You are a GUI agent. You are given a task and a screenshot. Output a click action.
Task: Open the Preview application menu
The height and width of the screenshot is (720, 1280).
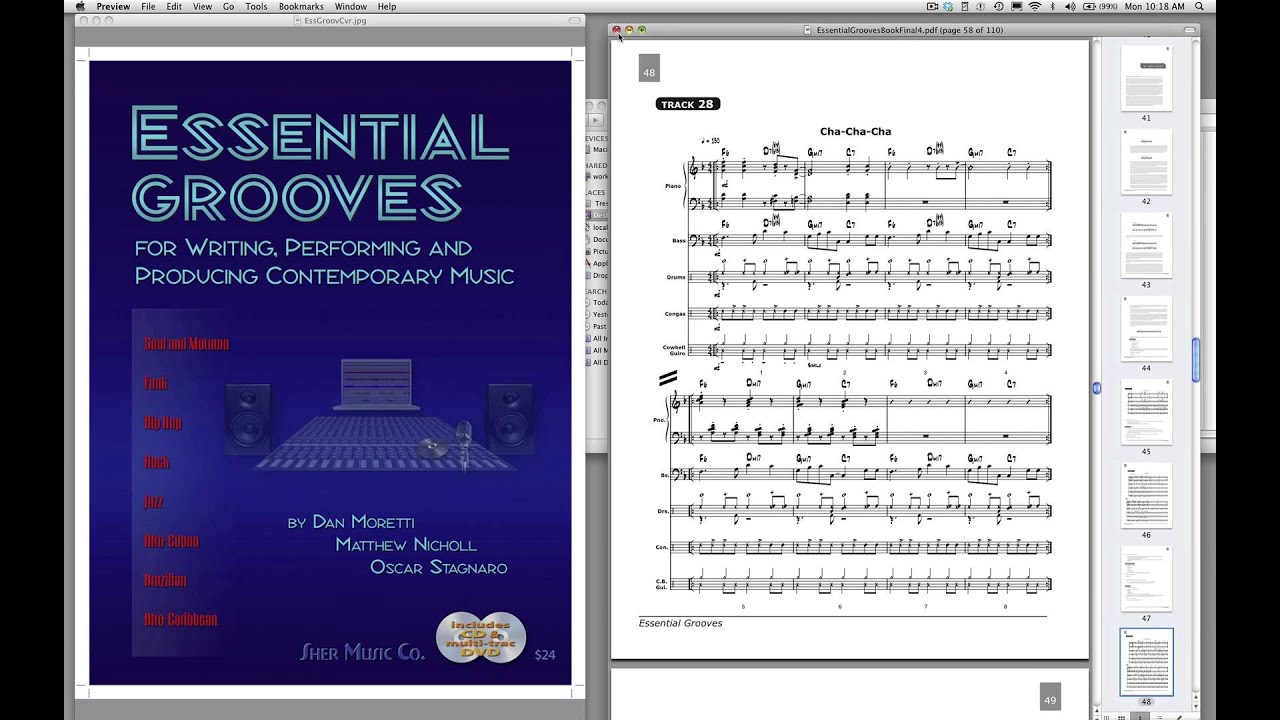point(113,6)
